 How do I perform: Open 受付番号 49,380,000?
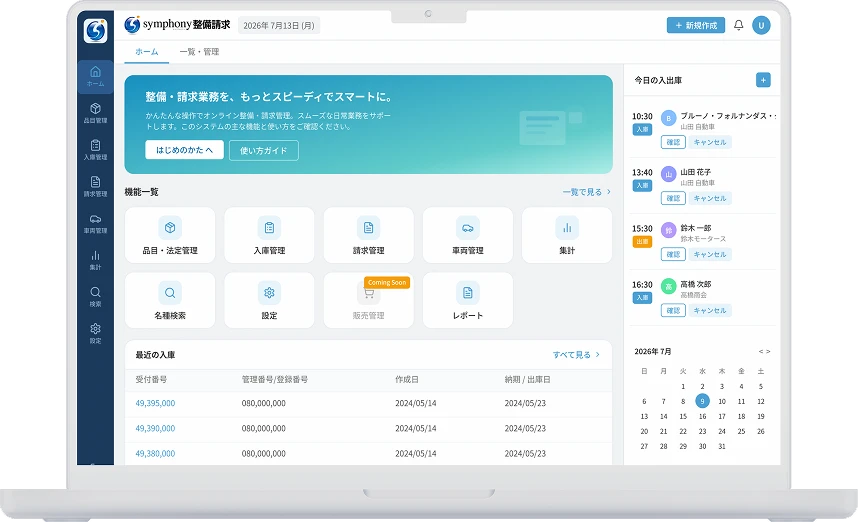point(155,454)
